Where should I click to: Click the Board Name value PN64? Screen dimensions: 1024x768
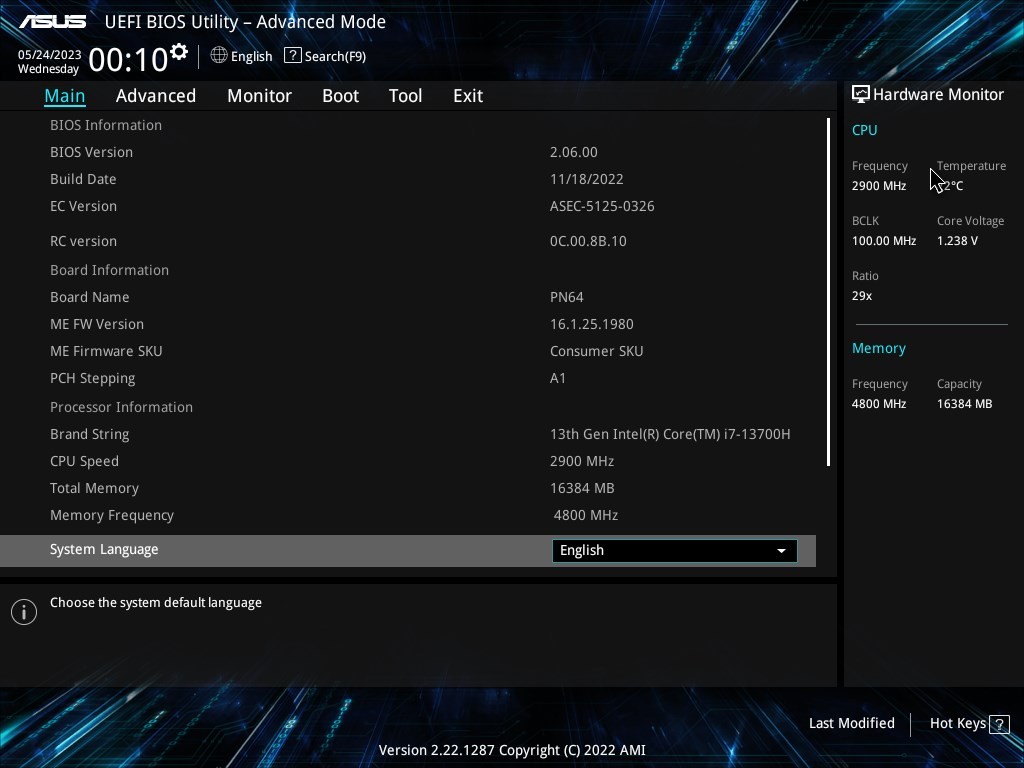point(566,297)
